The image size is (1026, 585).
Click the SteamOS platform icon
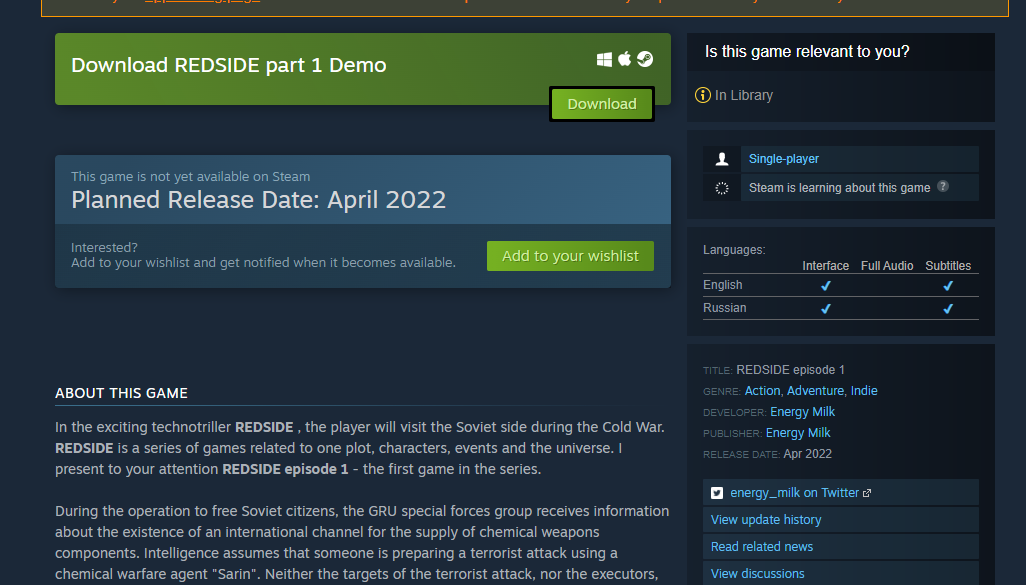(645, 60)
